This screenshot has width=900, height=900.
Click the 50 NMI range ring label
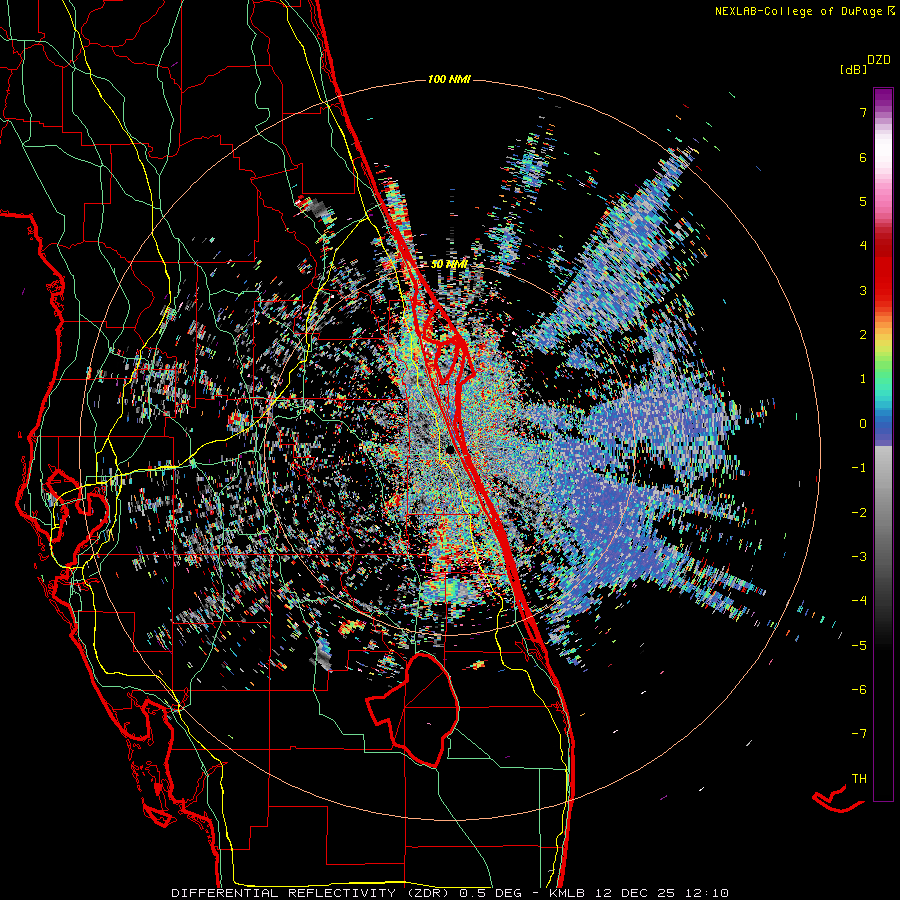449,265
